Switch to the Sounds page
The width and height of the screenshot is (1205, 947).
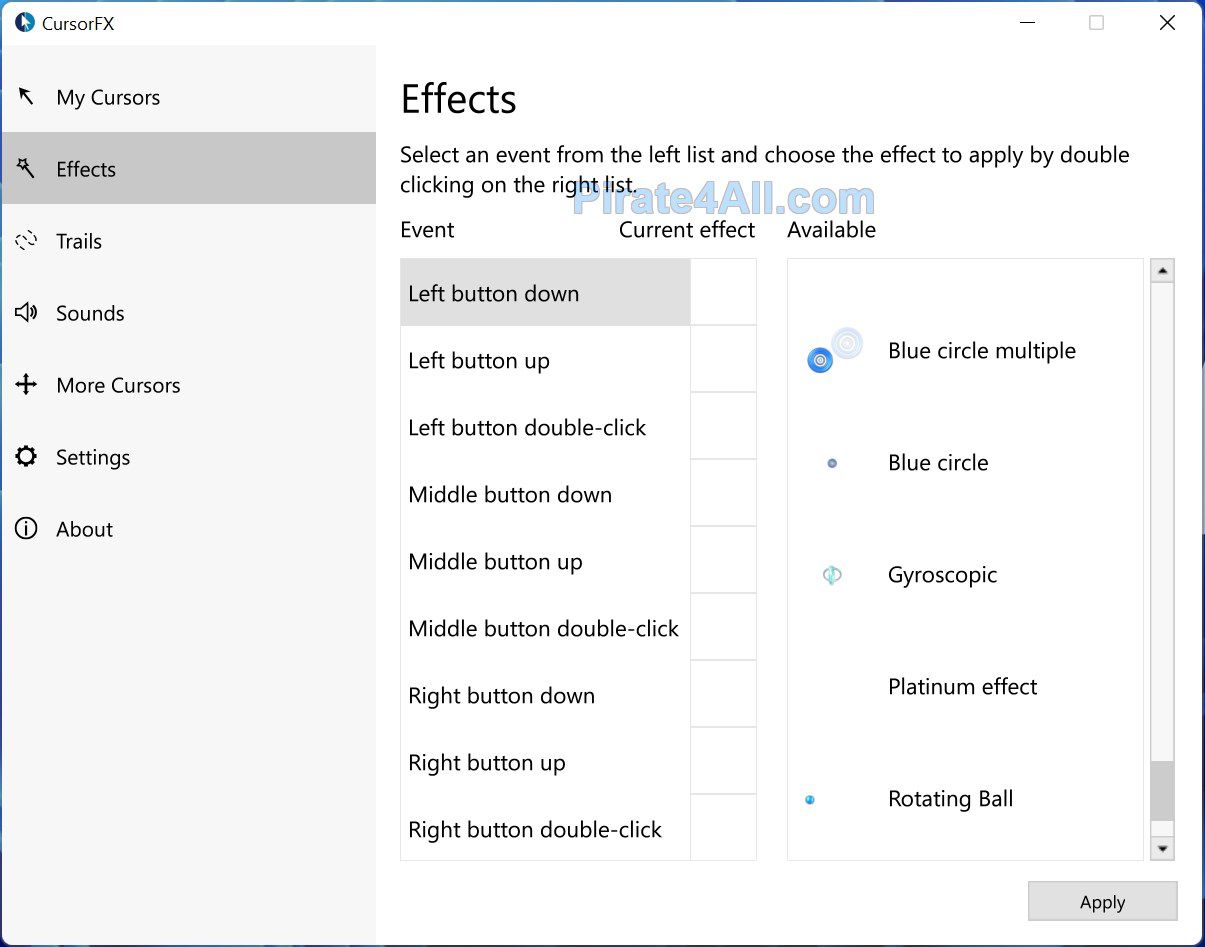tap(90, 313)
